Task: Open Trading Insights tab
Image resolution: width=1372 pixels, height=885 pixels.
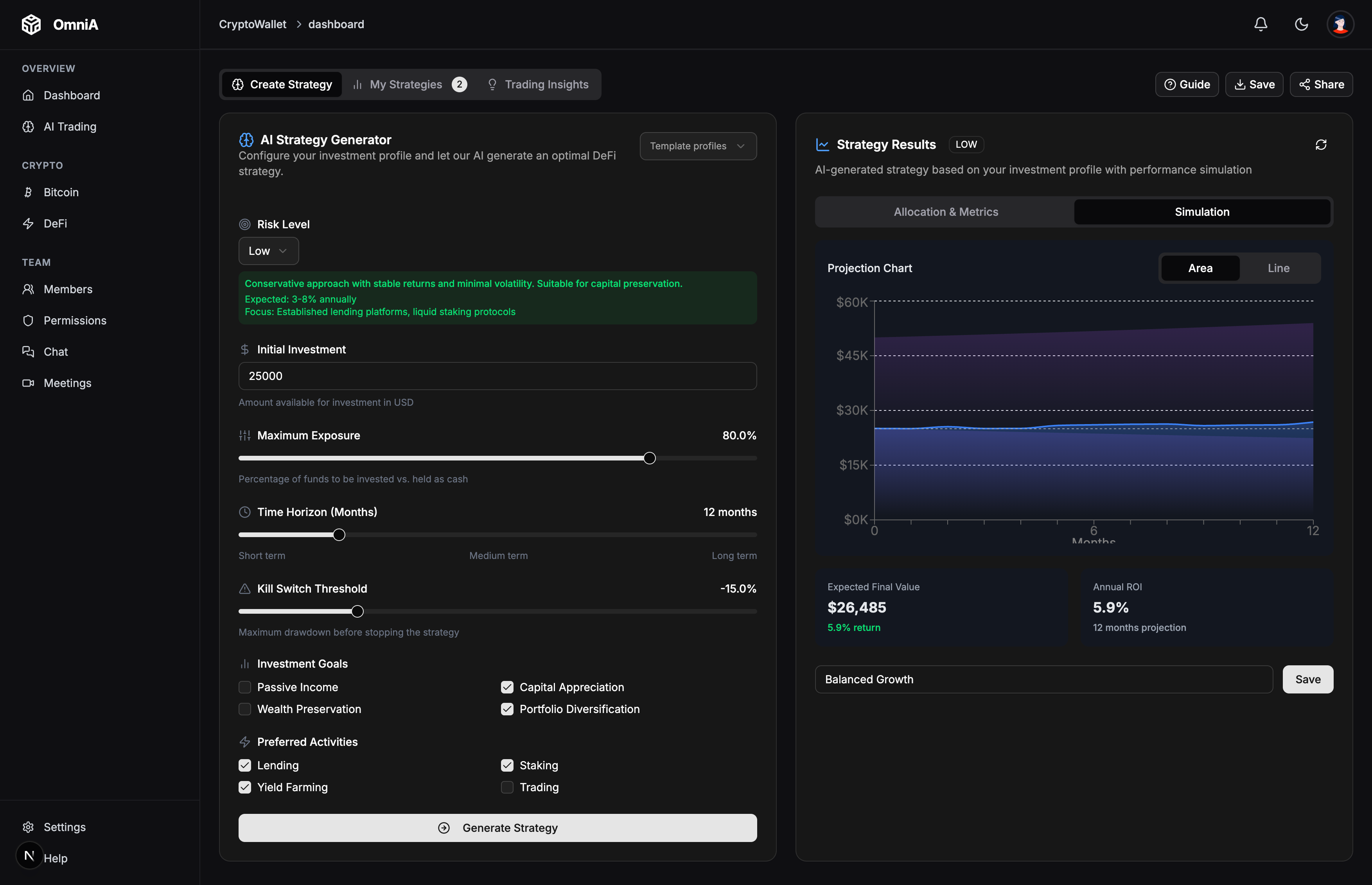Action: (x=538, y=84)
